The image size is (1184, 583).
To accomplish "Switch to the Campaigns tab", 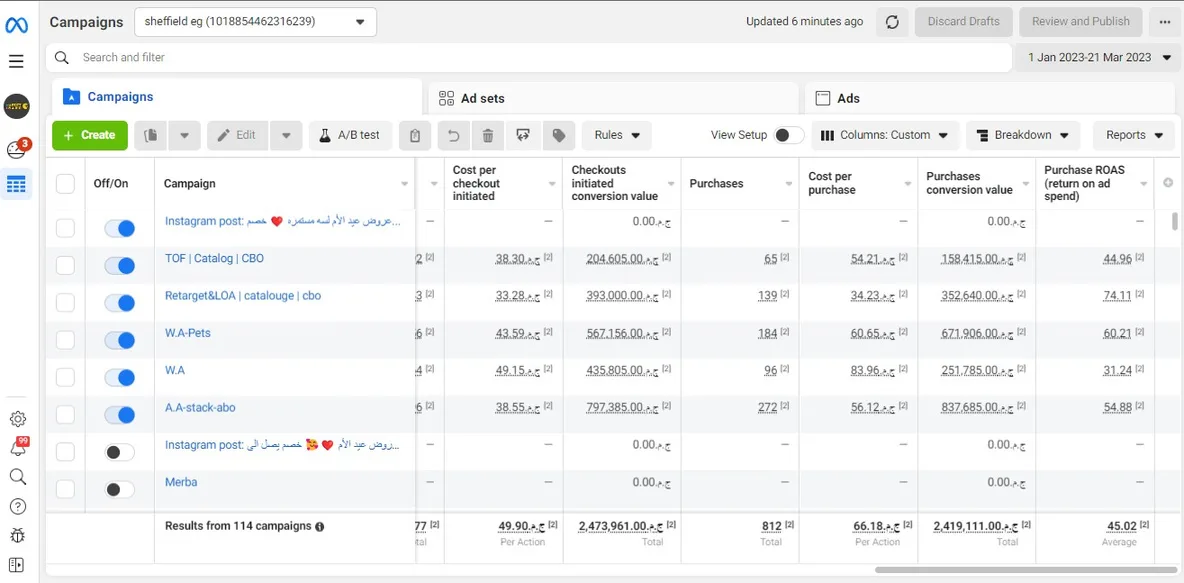I will coord(236,97).
